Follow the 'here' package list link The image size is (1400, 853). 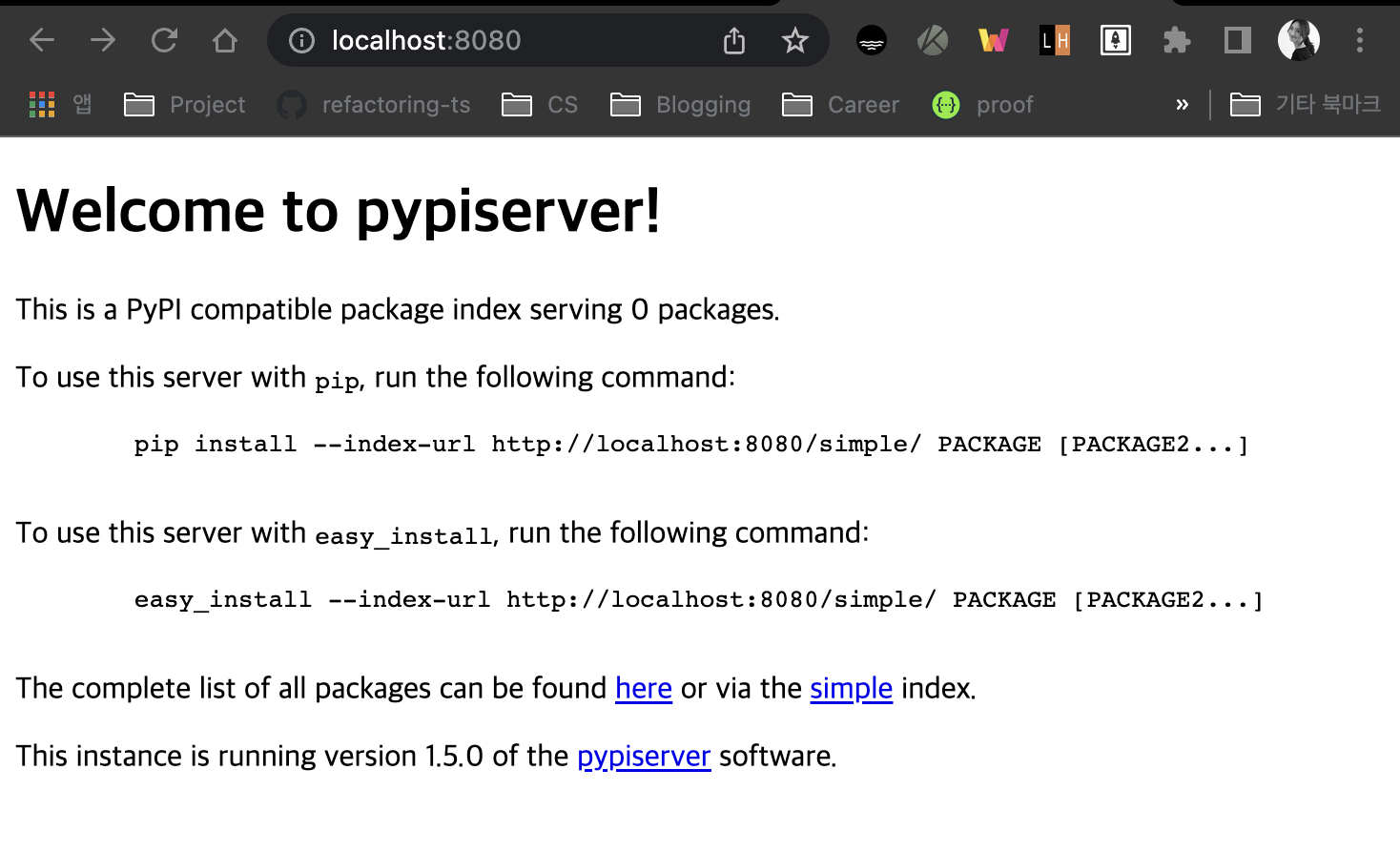[644, 689]
